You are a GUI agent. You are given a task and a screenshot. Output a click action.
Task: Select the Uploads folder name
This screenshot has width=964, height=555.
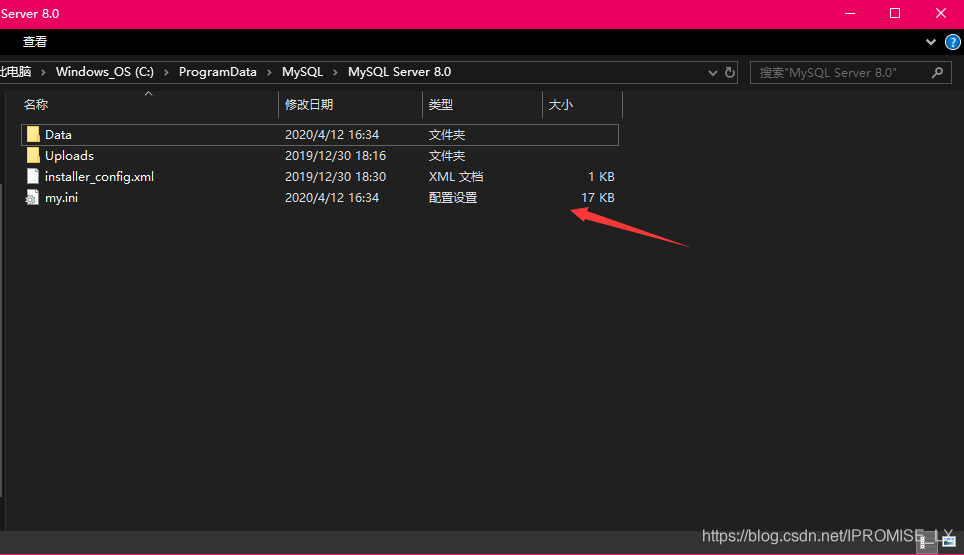[x=69, y=155]
